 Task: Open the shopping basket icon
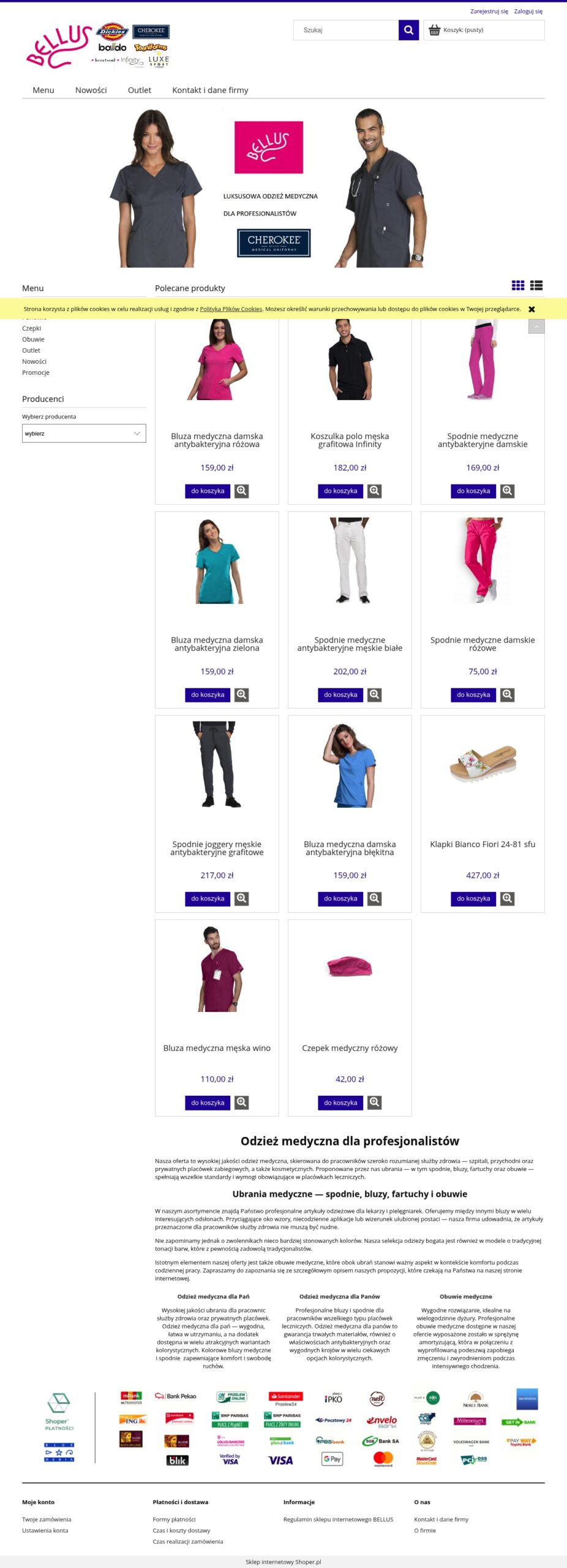click(x=434, y=30)
